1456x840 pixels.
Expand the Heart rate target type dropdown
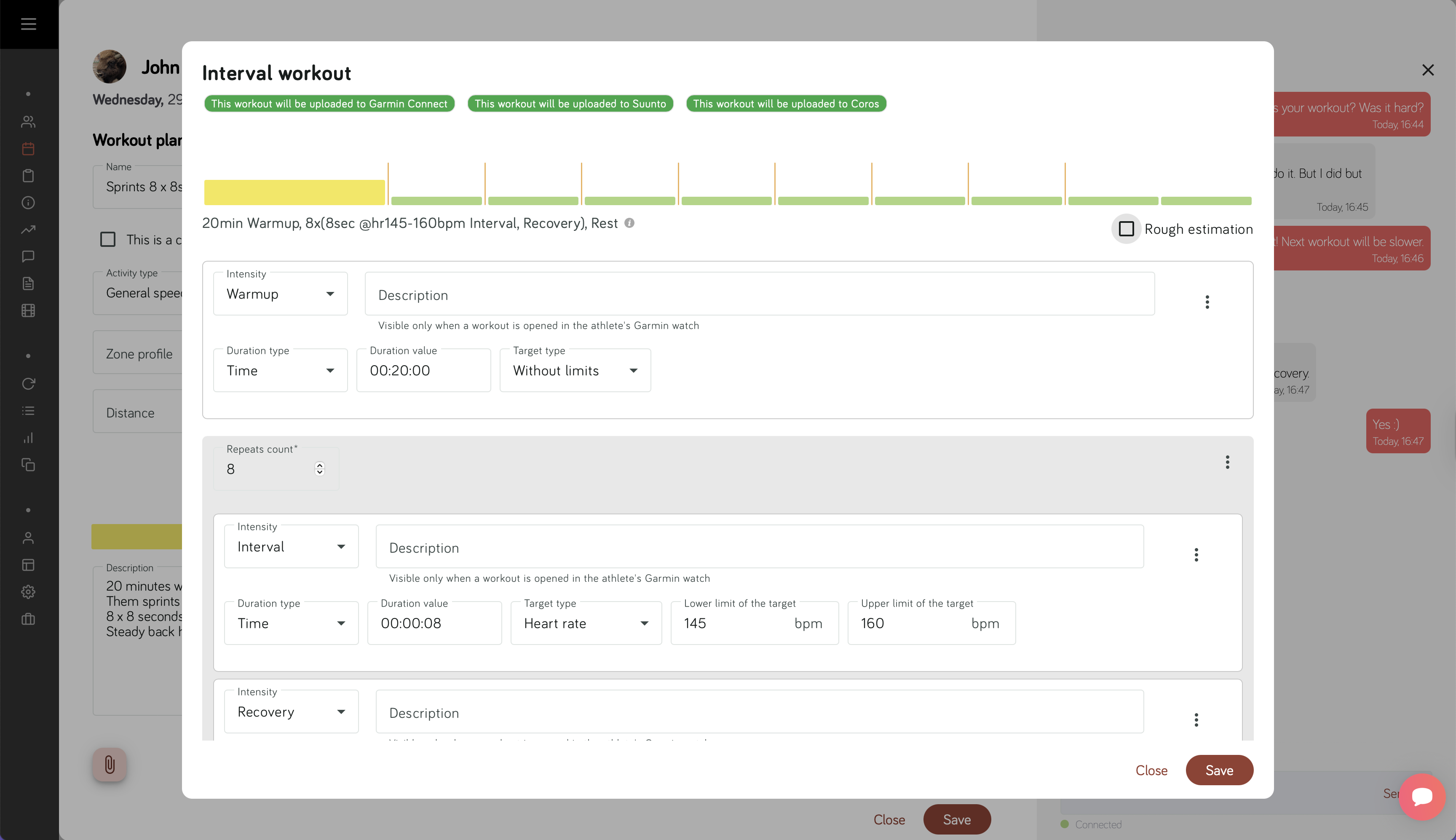586,623
